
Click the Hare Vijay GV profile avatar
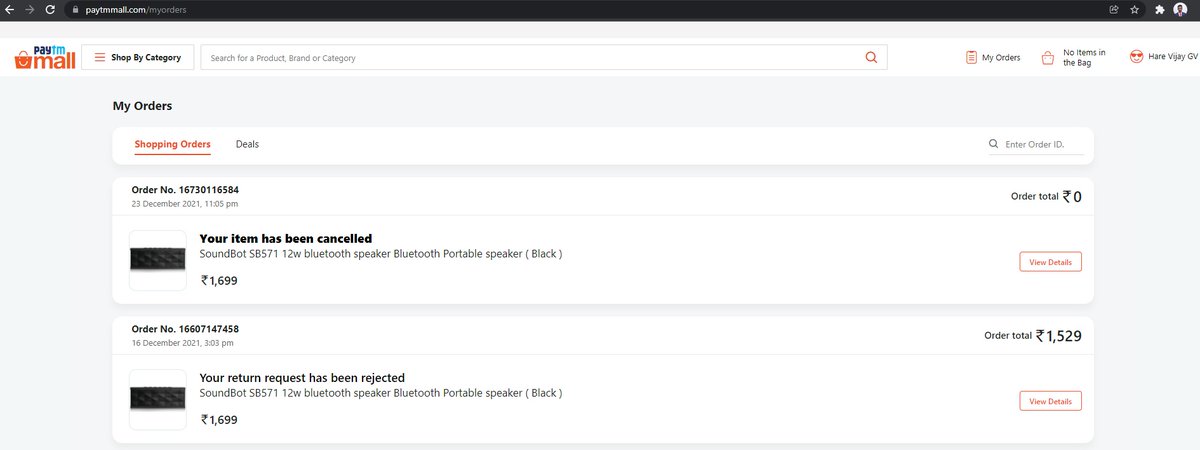point(1136,58)
